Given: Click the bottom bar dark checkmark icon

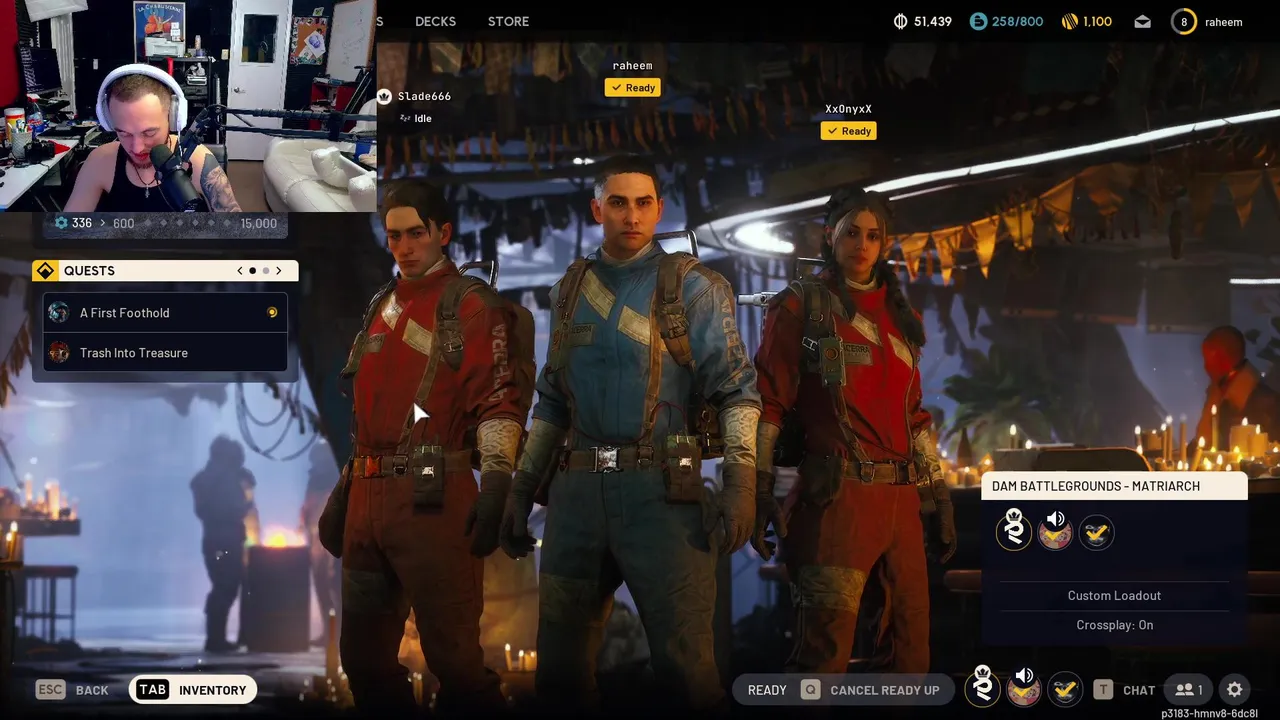Looking at the screenshot, I should (x=1065, y=689).
